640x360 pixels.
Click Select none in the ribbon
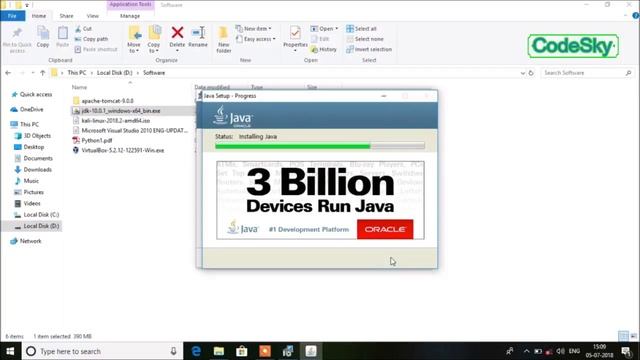coord(365,39)
